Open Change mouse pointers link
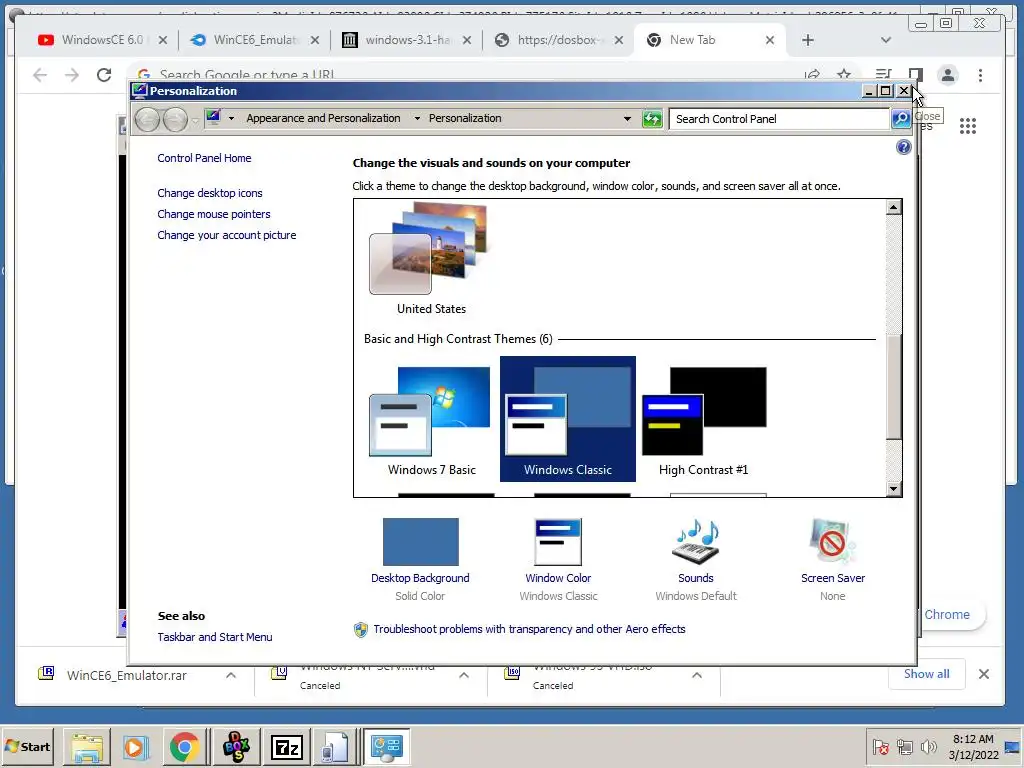1024x768 pixels. [214, 214]
